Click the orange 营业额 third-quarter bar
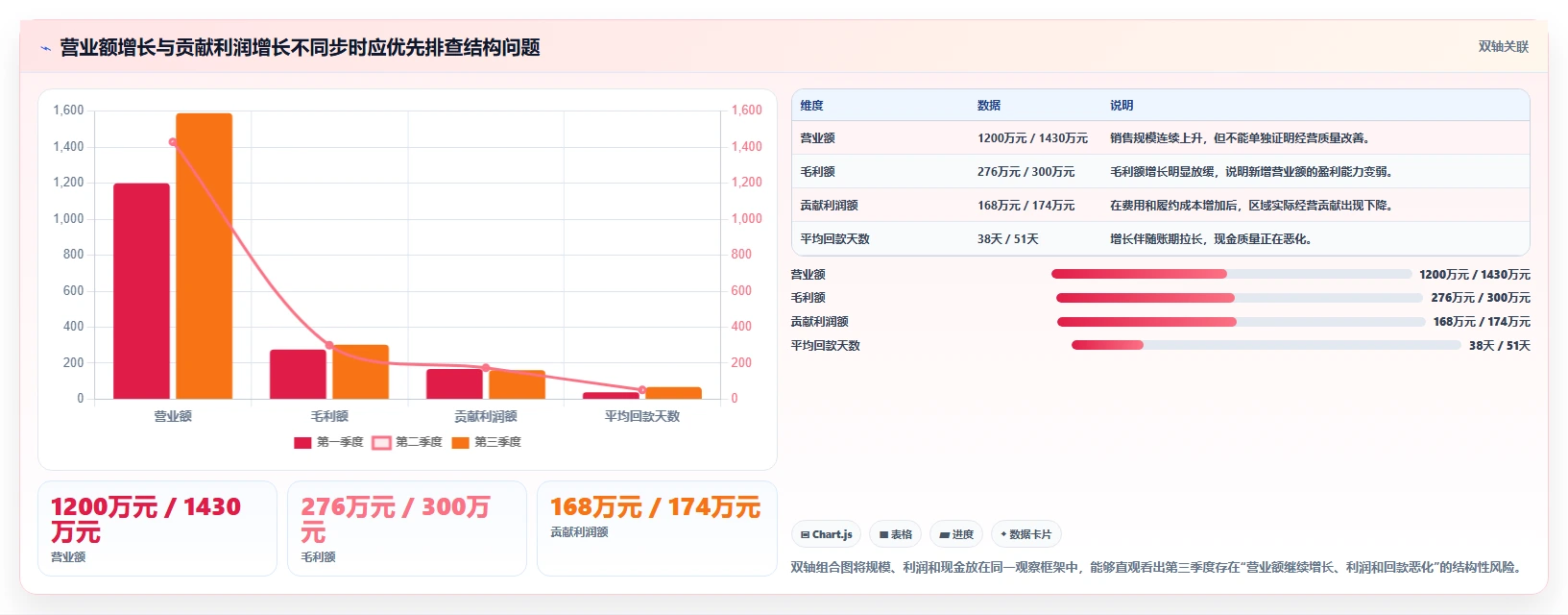1568x615 pixels. coord(204,257)
